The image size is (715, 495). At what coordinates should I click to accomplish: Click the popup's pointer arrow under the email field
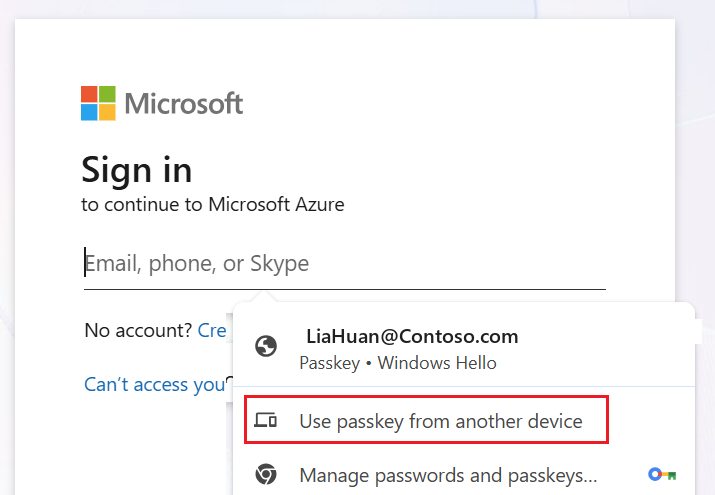point(263,296)
